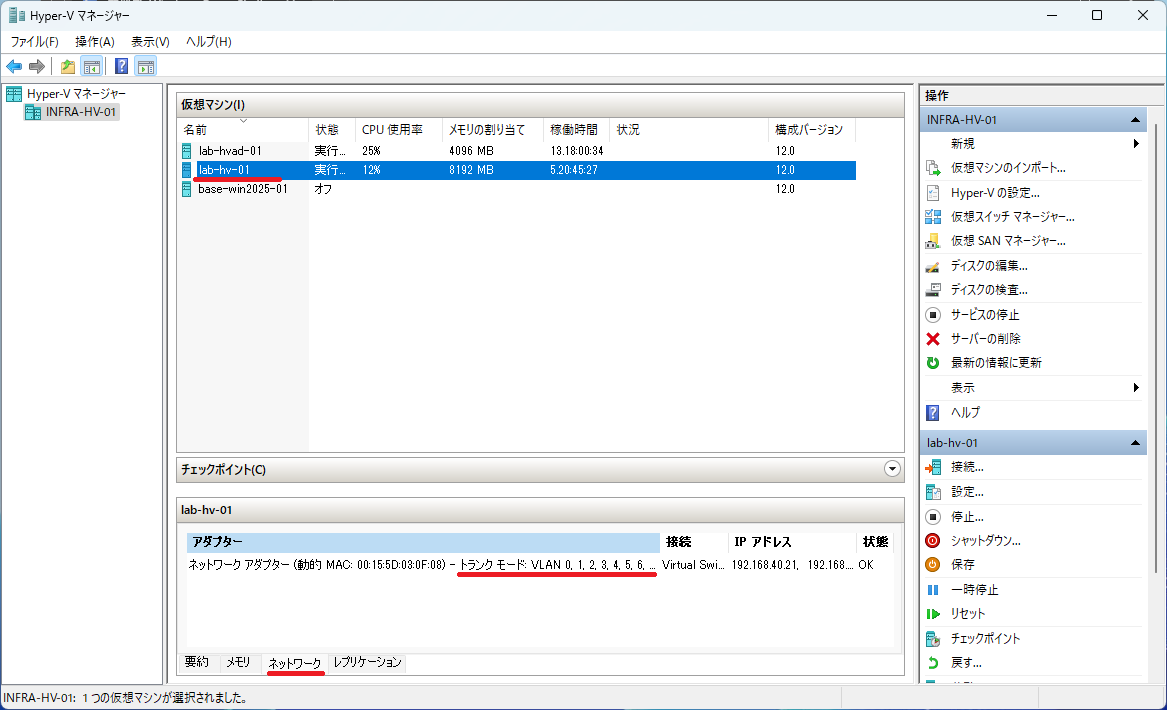Image resolution: width=1167 pixels, height=710 pixels.
Task: Click the blue Help toolbar icon
Action: 121,67
